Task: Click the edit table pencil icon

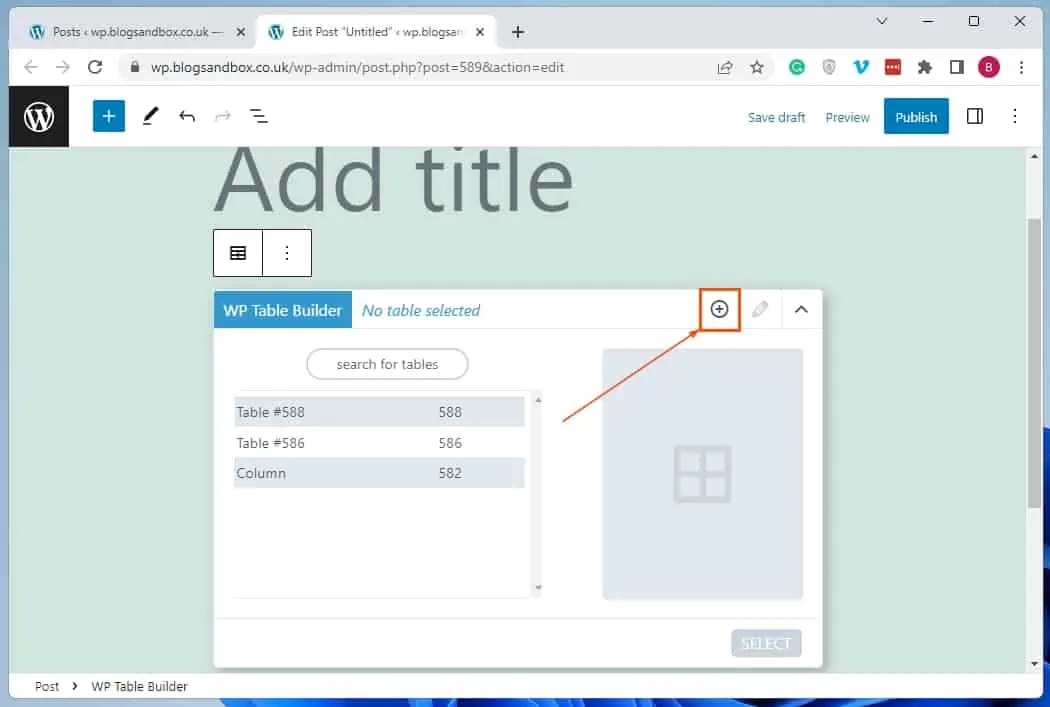Action: (760, 309)
